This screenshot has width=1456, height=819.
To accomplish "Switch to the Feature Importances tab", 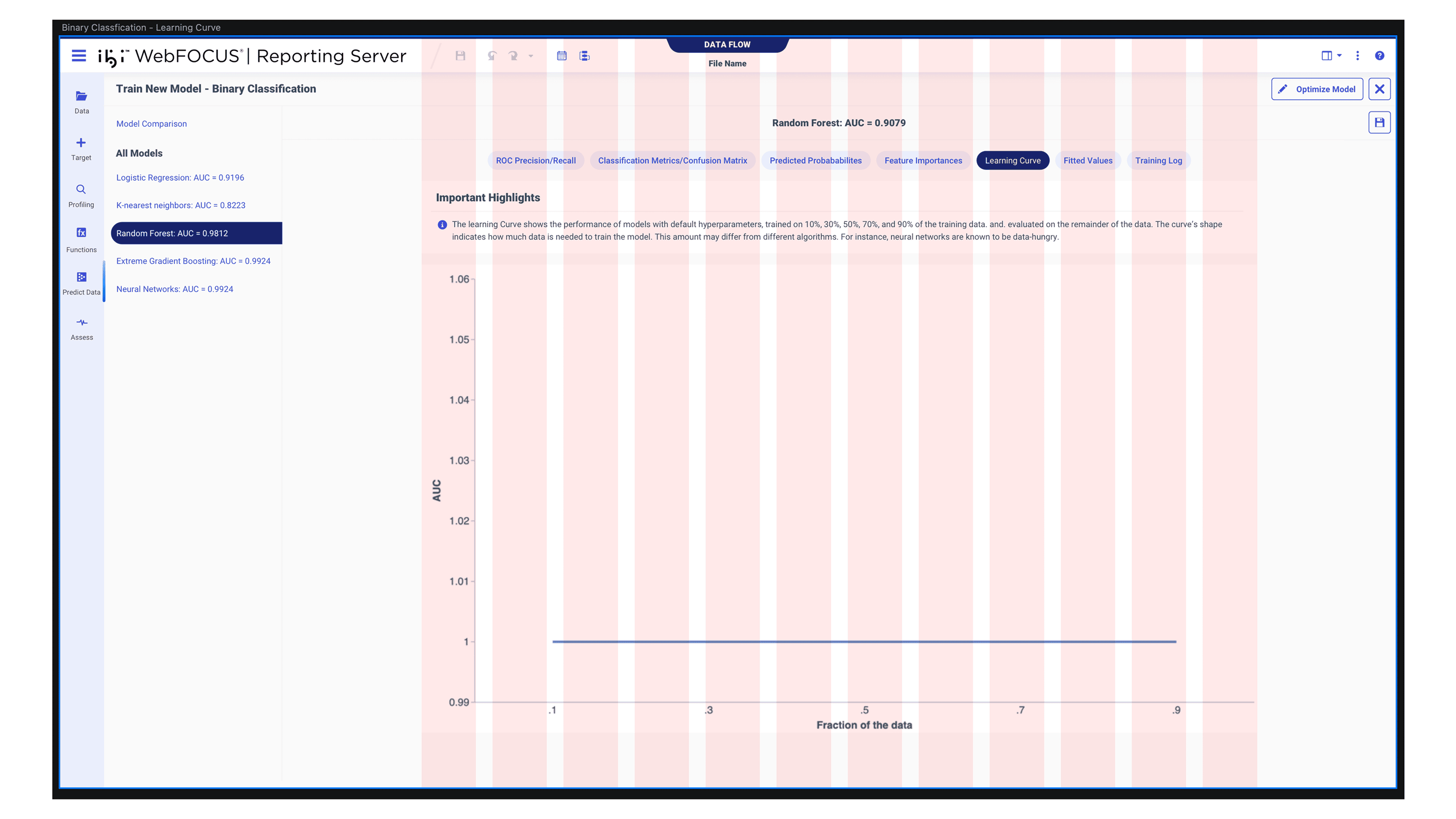I will point(922,161).
